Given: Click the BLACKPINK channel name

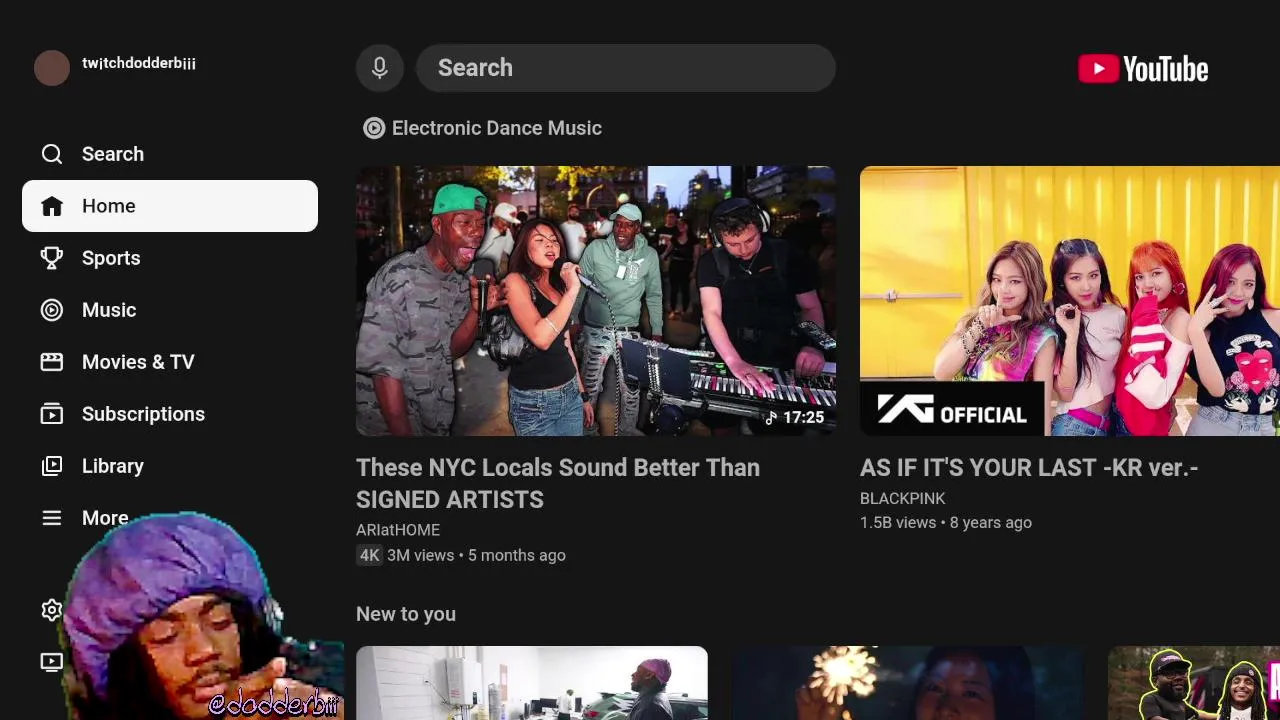Looking at the screenshot, I should (x=903, y=498).
